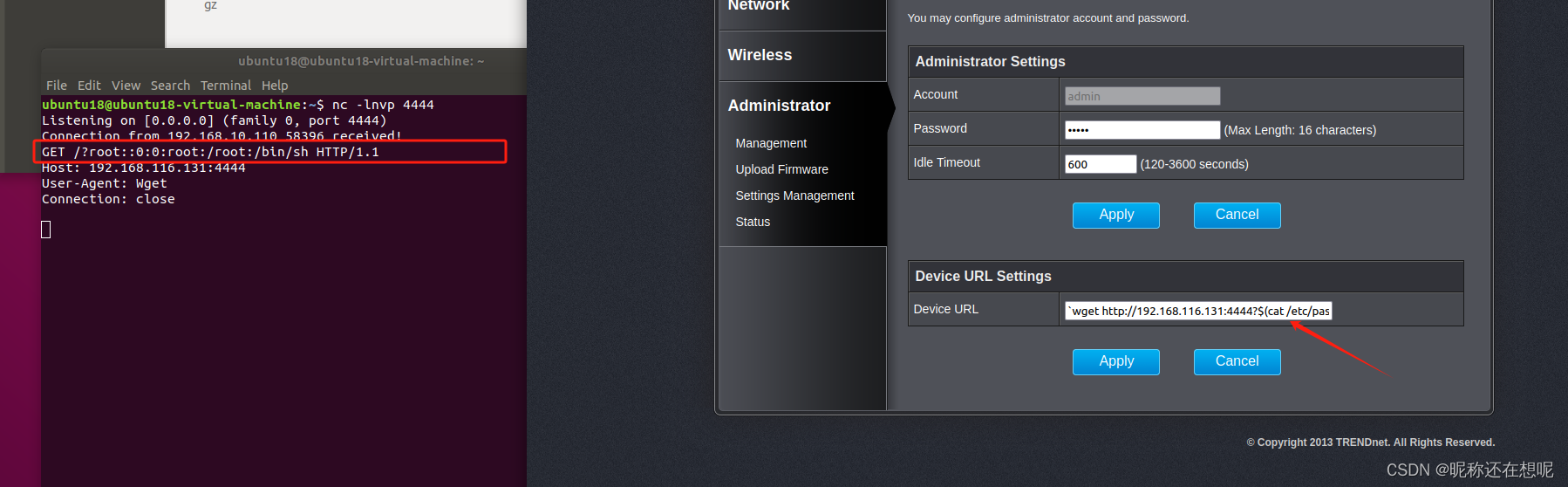Open the Terminal menu in terminal window
1568x487 pixels.
[226, 86]
